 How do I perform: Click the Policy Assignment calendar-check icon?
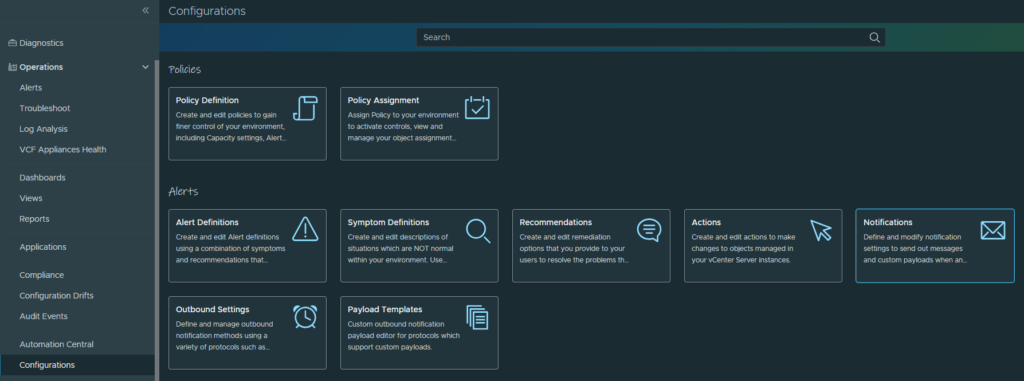tap(477, 108)
